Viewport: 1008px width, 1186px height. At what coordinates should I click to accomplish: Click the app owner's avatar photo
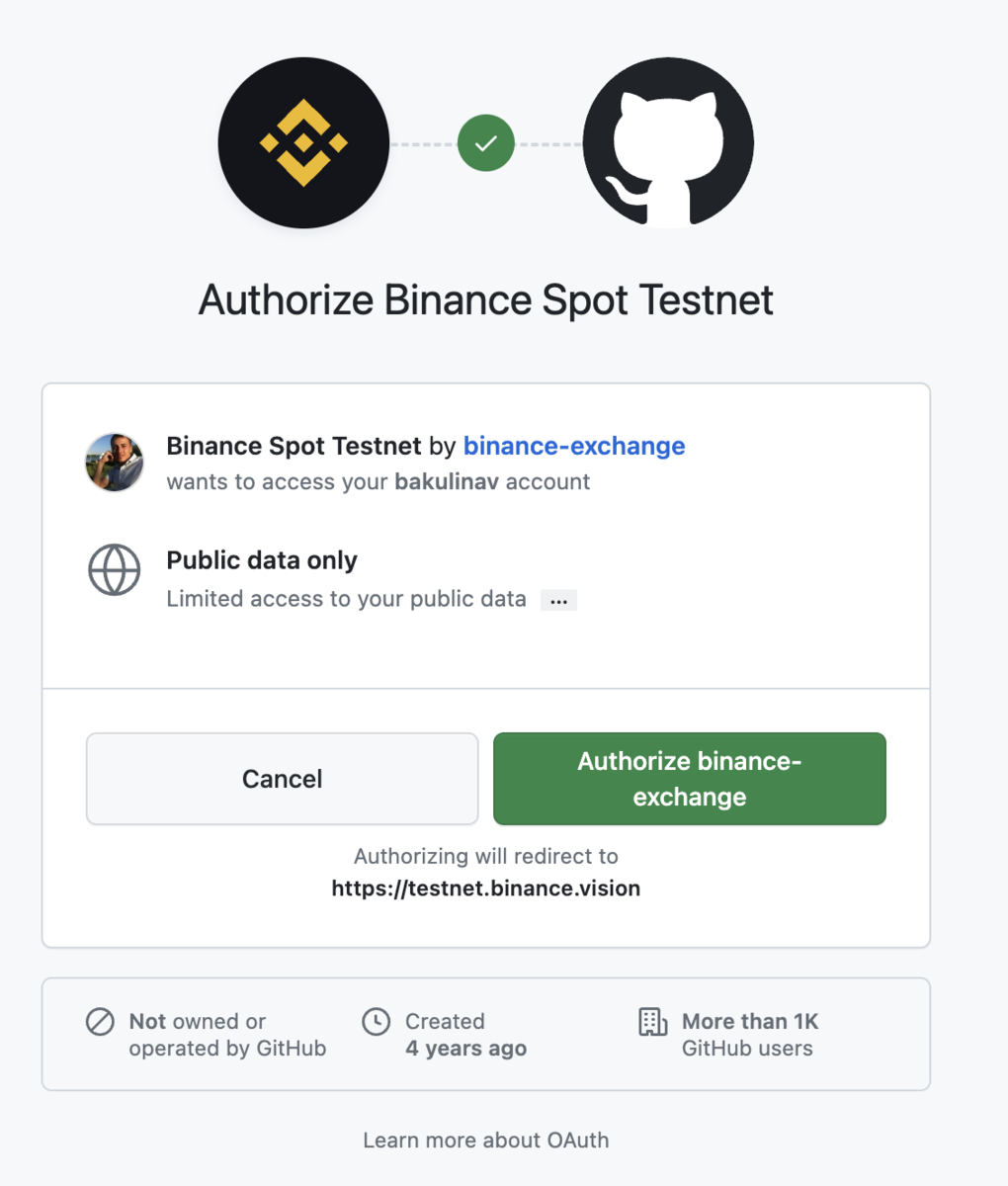pos(115,462)
